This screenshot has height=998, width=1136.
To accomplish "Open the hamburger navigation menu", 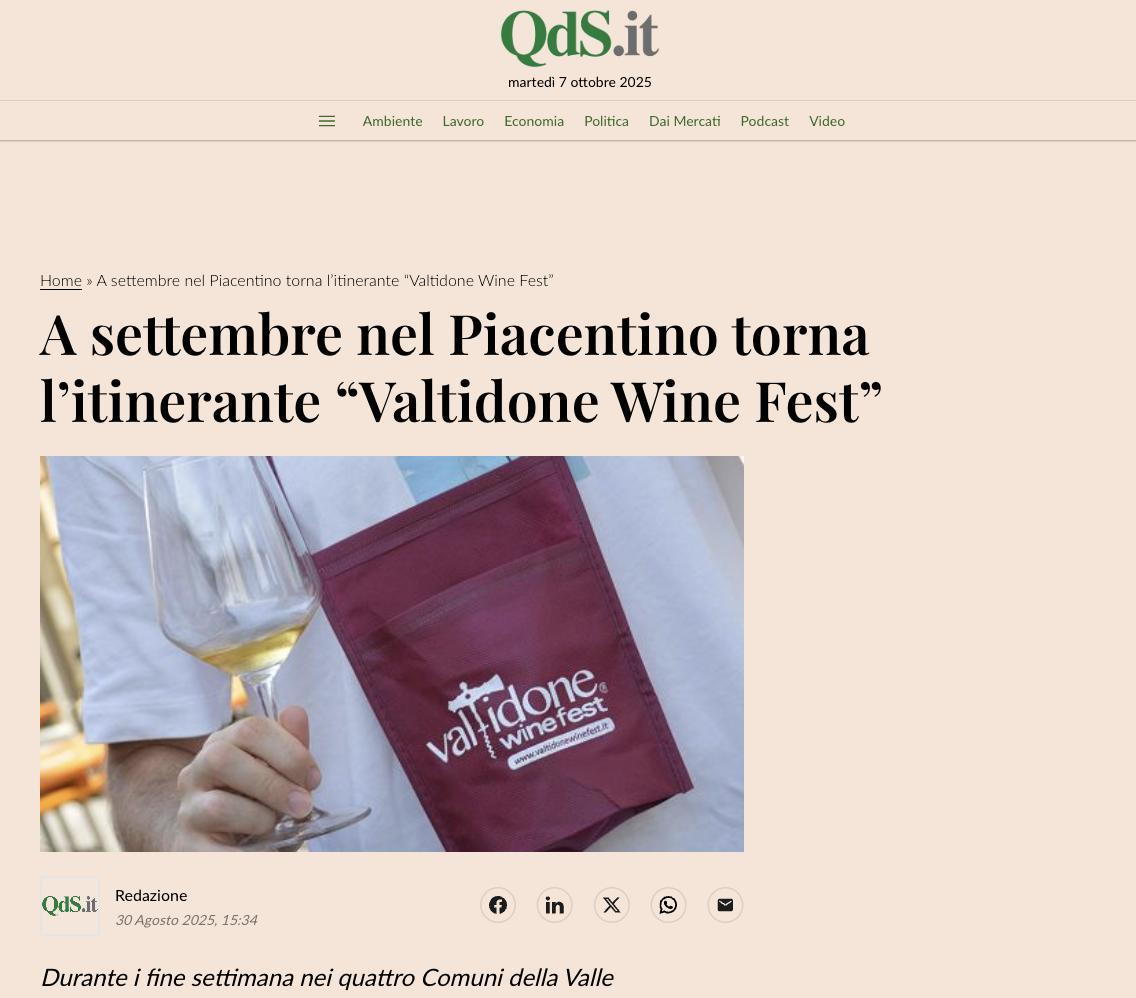I will (x=327, y=121).
